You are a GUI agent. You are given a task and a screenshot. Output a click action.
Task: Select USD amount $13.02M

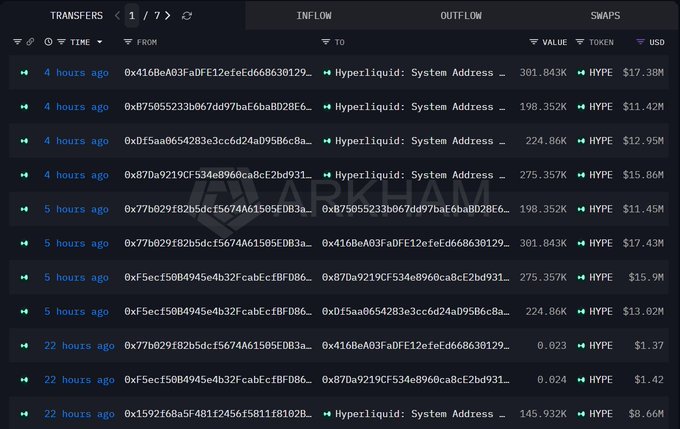[x=643, y=311]
